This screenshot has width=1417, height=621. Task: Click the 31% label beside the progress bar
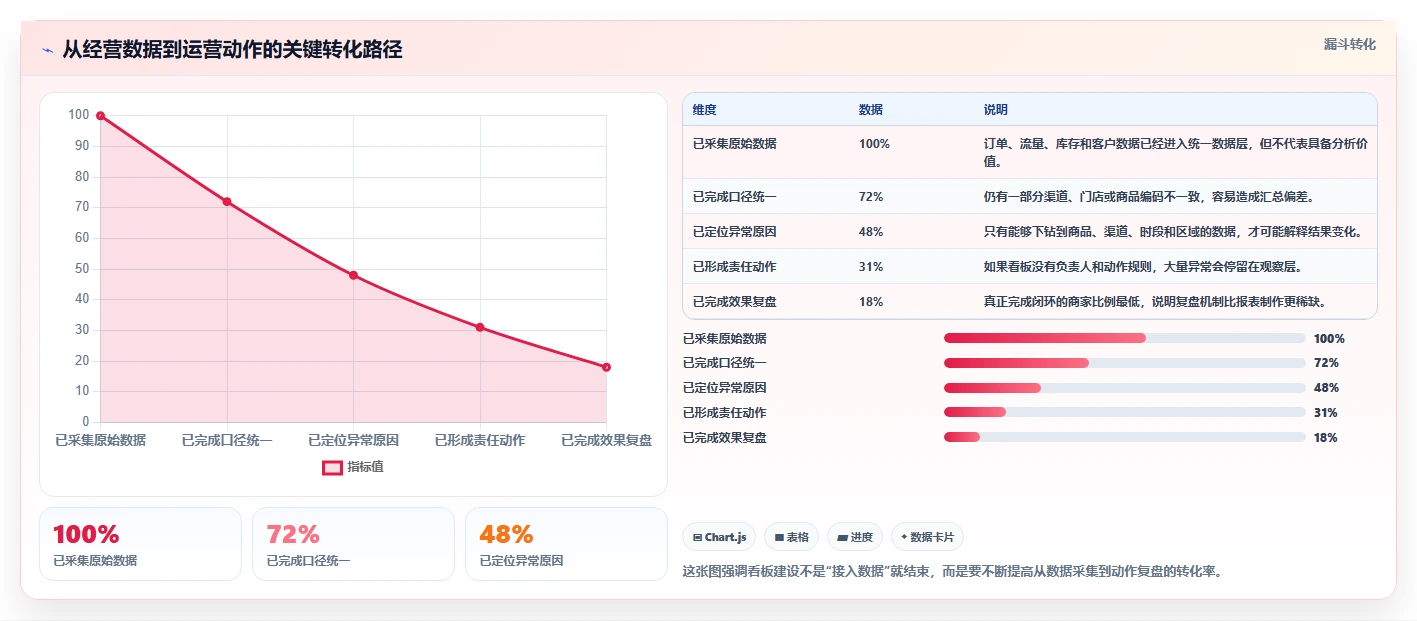[x=1326, y=413]
